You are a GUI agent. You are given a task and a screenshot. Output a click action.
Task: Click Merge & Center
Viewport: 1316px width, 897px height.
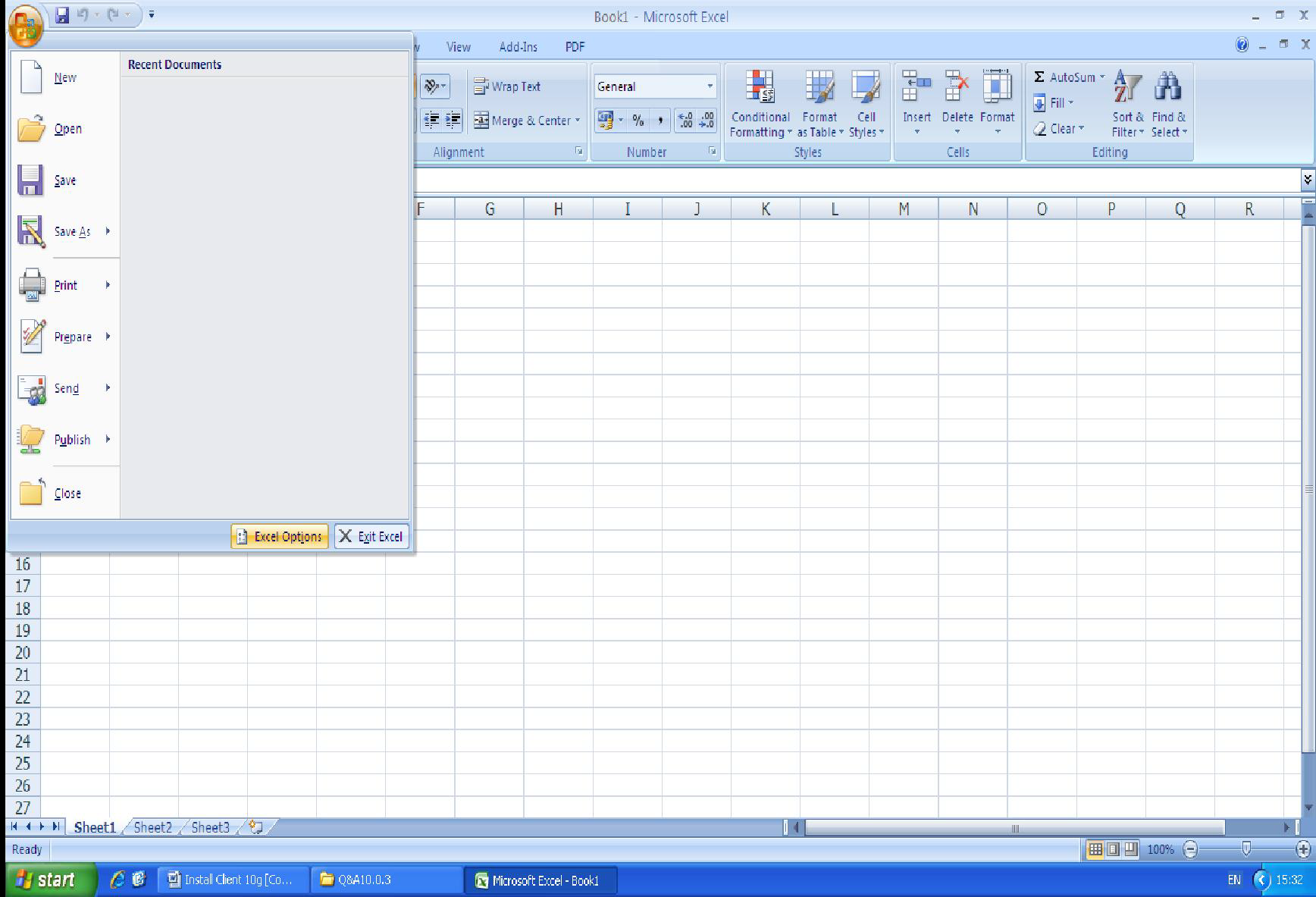522,121
